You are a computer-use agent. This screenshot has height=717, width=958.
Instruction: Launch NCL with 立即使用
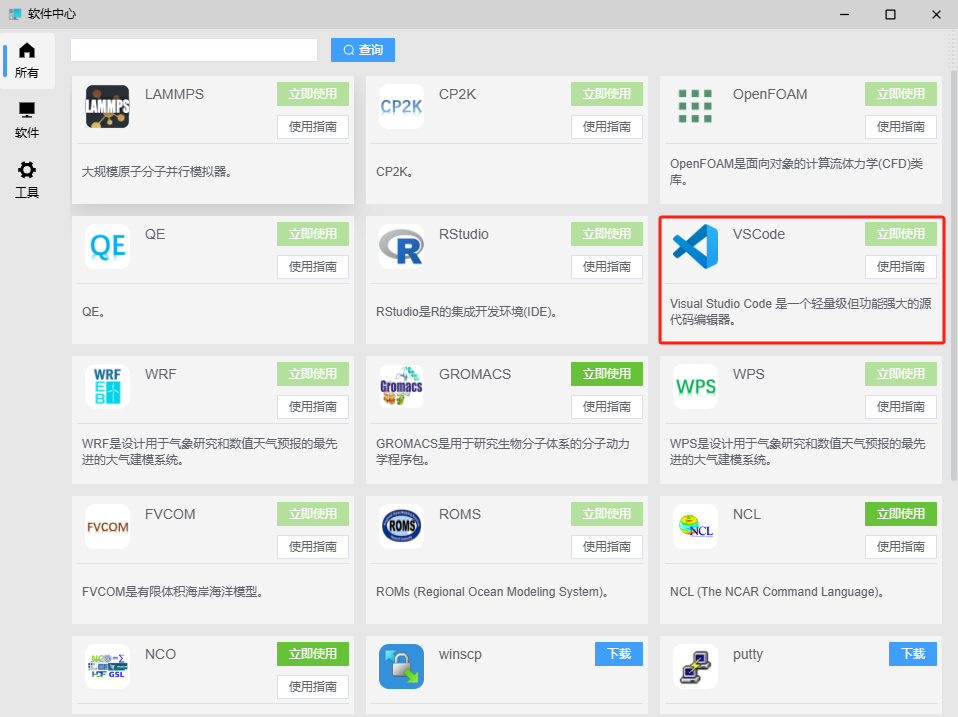pos(901,514)
